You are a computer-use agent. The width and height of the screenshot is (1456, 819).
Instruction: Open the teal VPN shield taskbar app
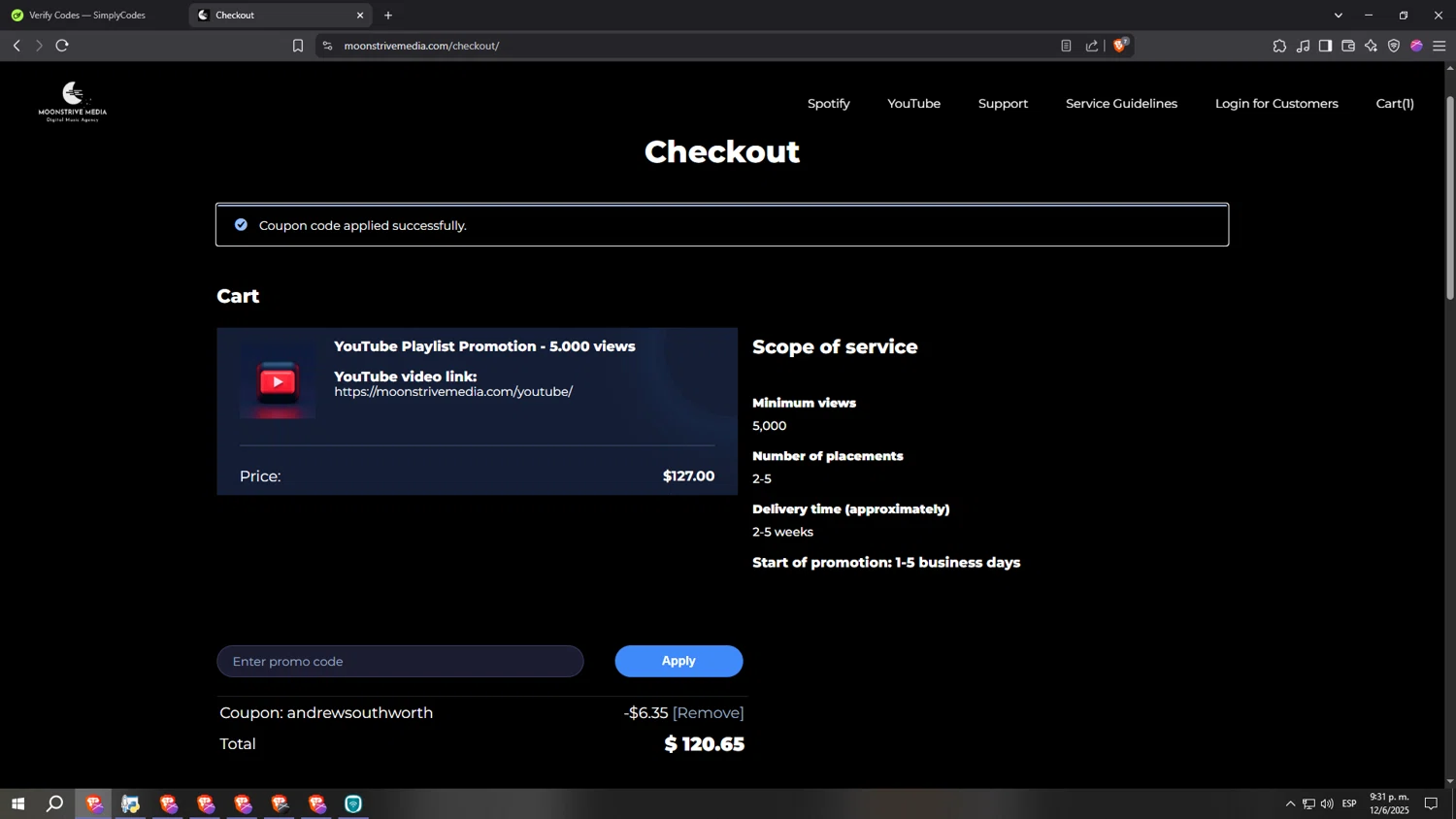353,803
